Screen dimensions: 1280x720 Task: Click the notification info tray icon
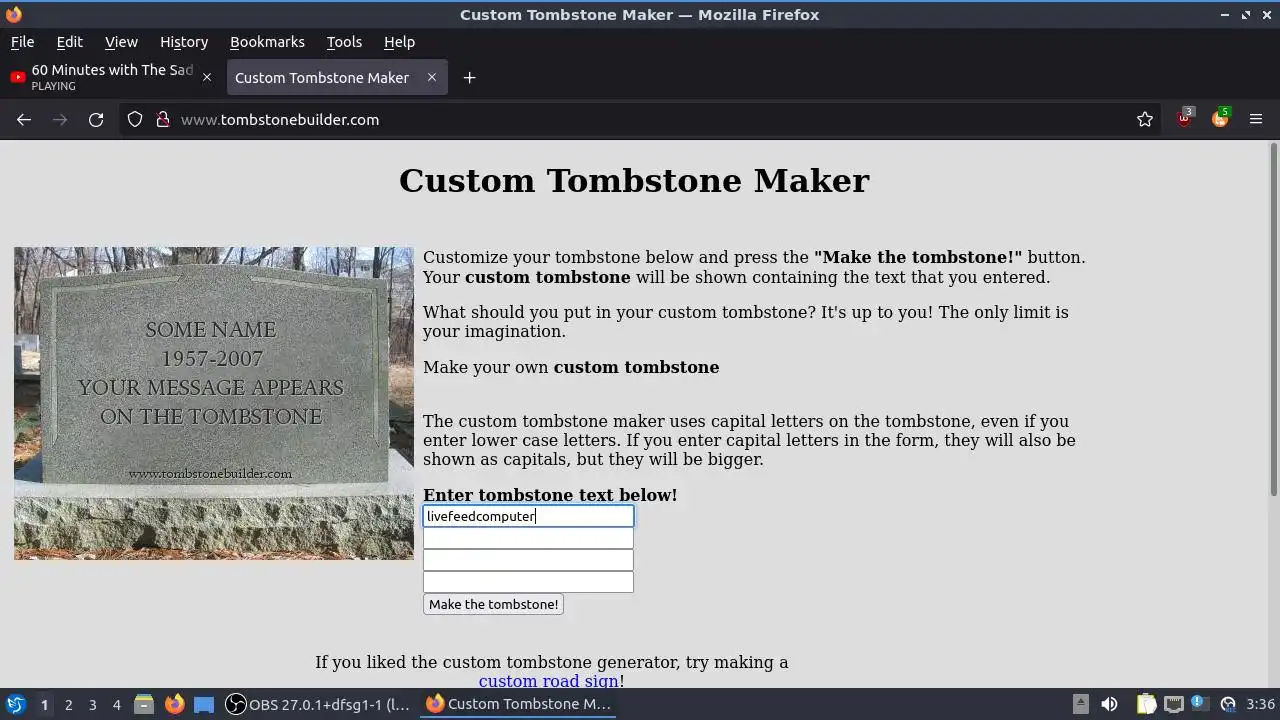[x=1199, y=703]
